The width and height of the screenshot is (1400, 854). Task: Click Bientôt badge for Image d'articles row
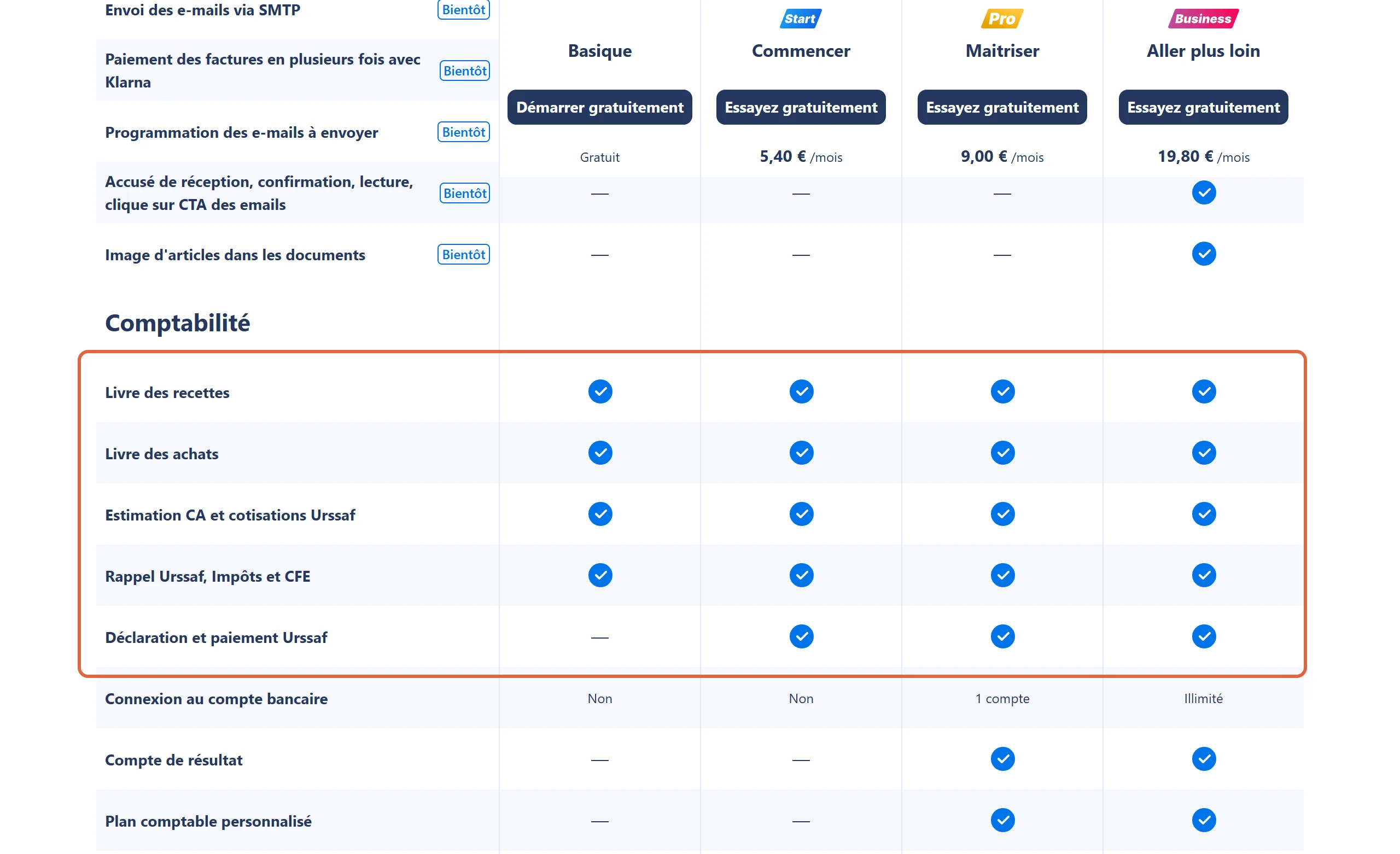464,254
